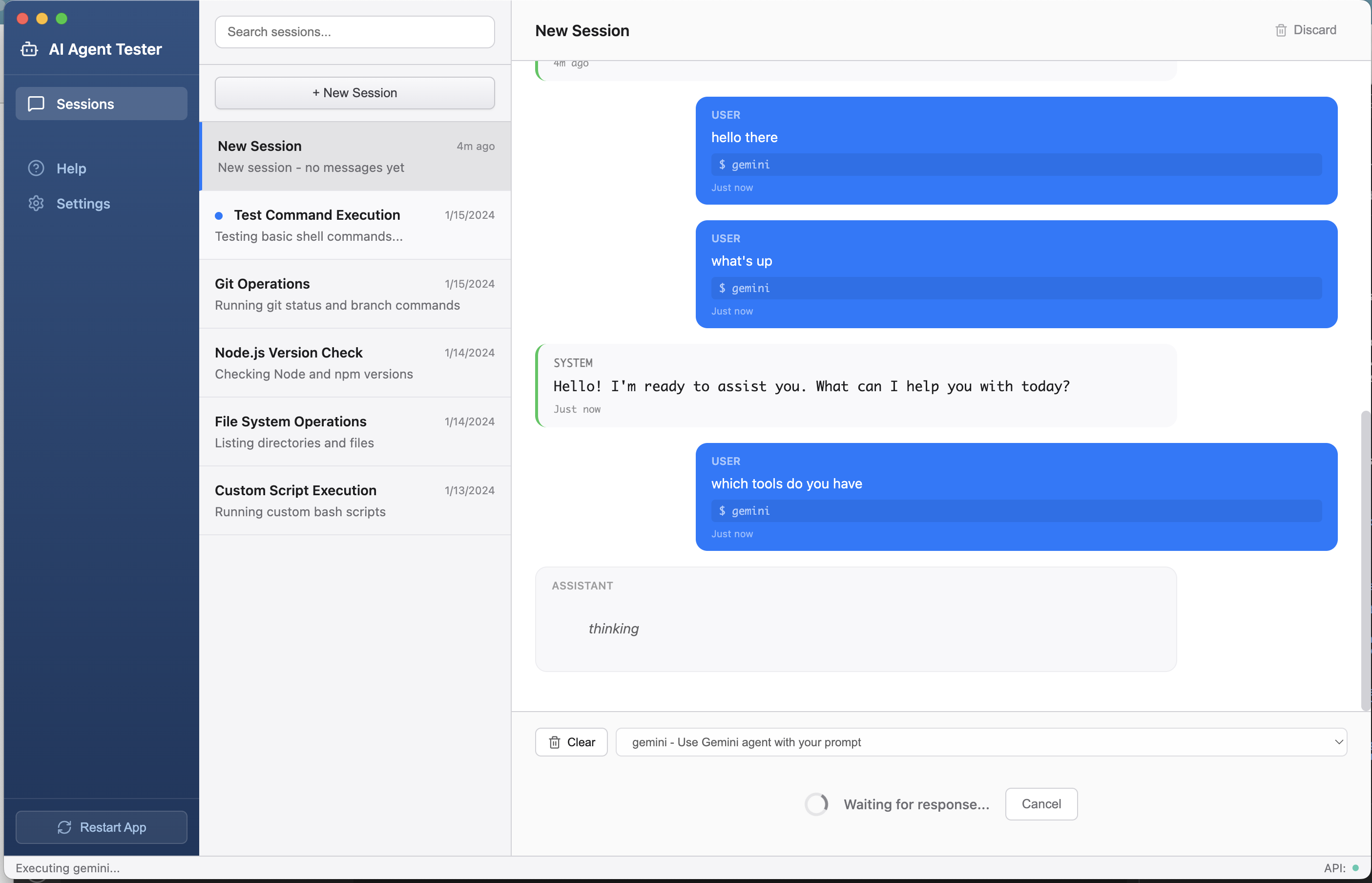Image resolution: width=1372 pixels, height=883 pixels.
Task: Click the Restart App refresh icon
Action: [65, 827]
